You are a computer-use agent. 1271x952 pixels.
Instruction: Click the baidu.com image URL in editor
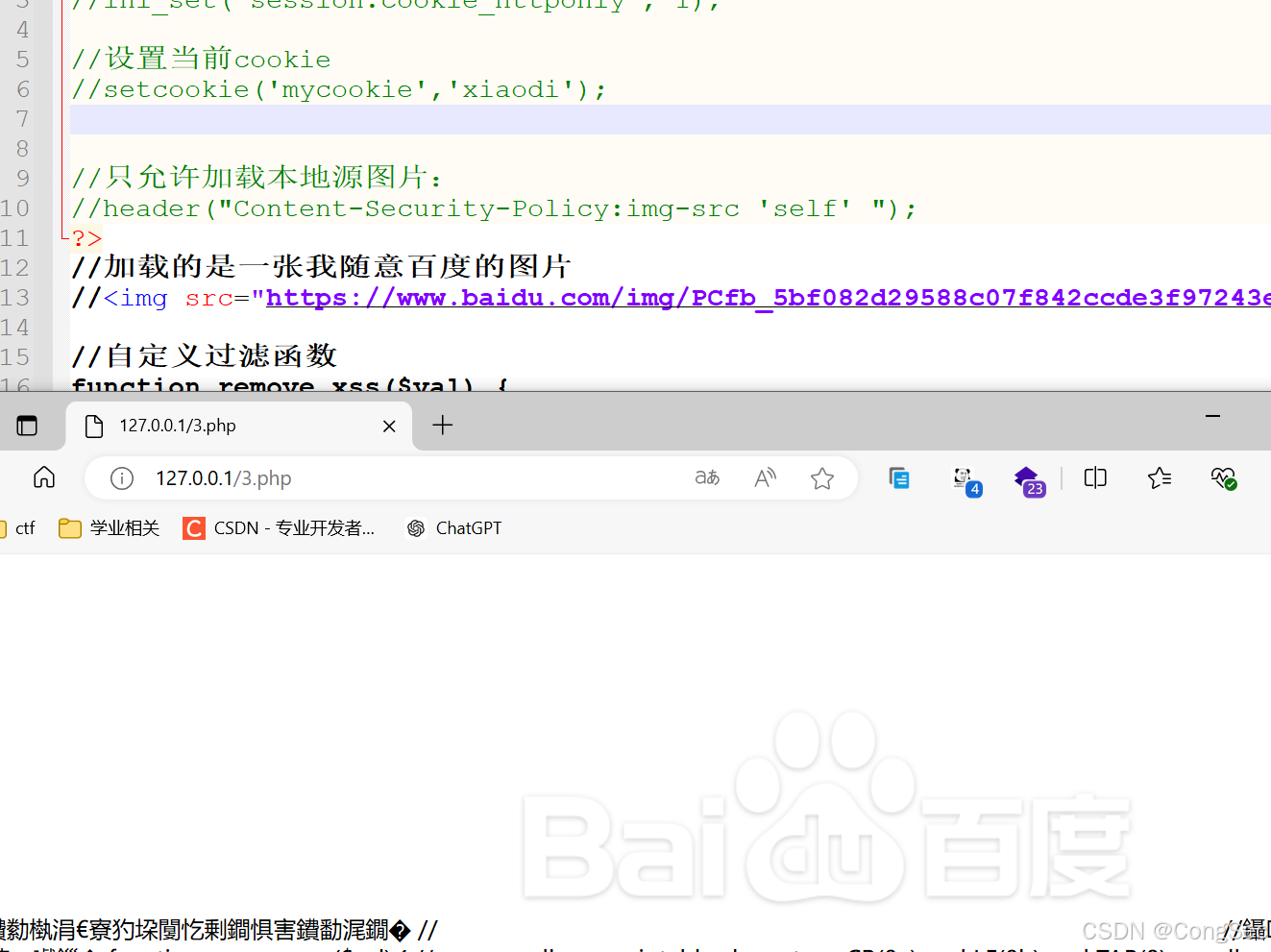point(768,298)
